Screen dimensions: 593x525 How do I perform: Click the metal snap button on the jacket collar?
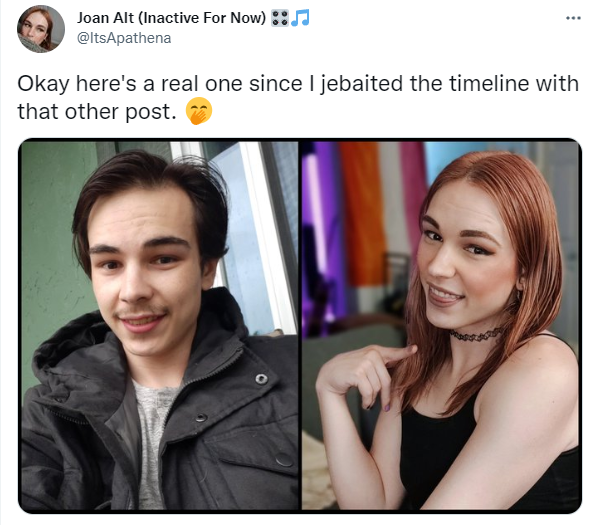pos(261,378)
